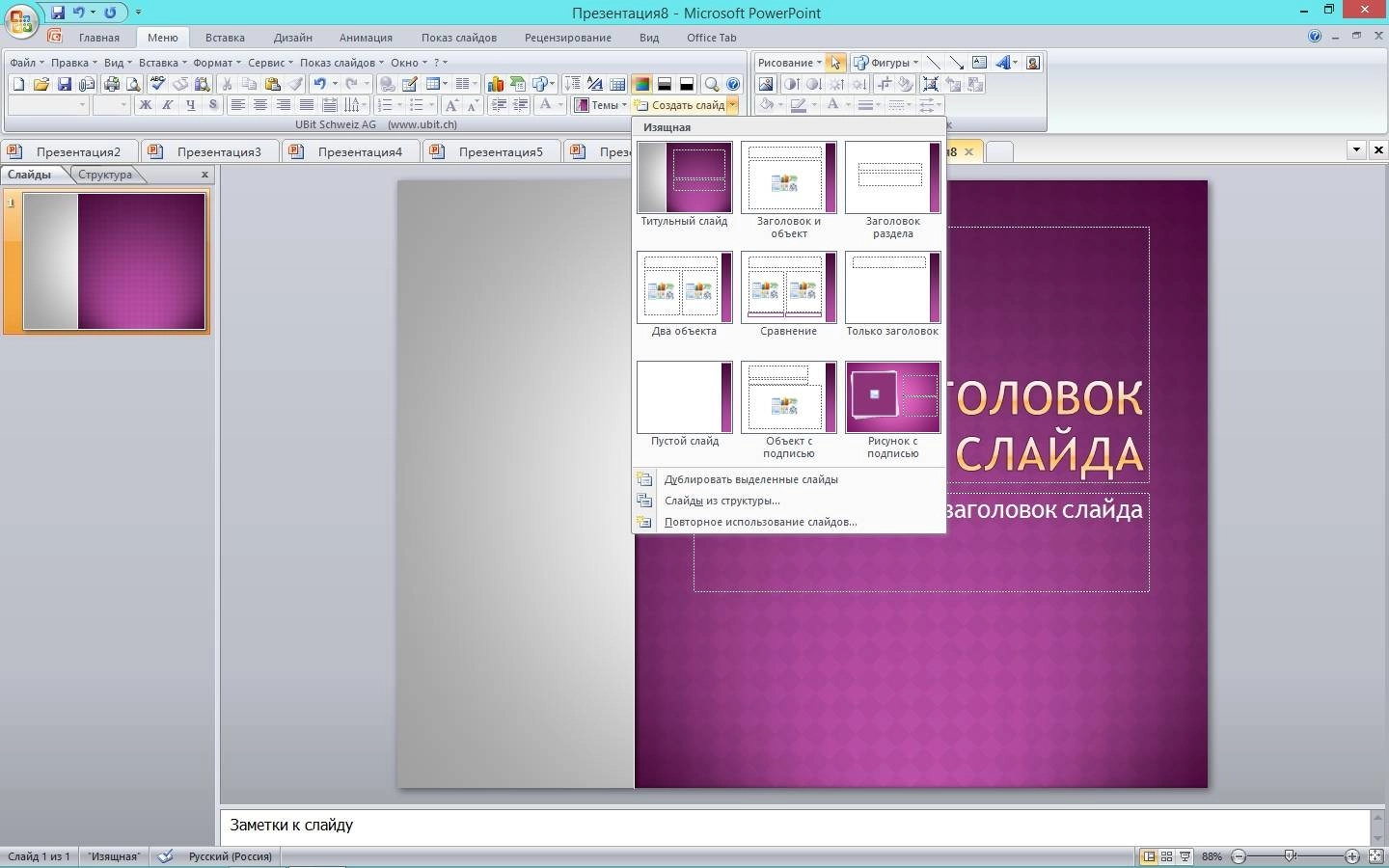Click the clip art portrait icon

coord(1033,63)
